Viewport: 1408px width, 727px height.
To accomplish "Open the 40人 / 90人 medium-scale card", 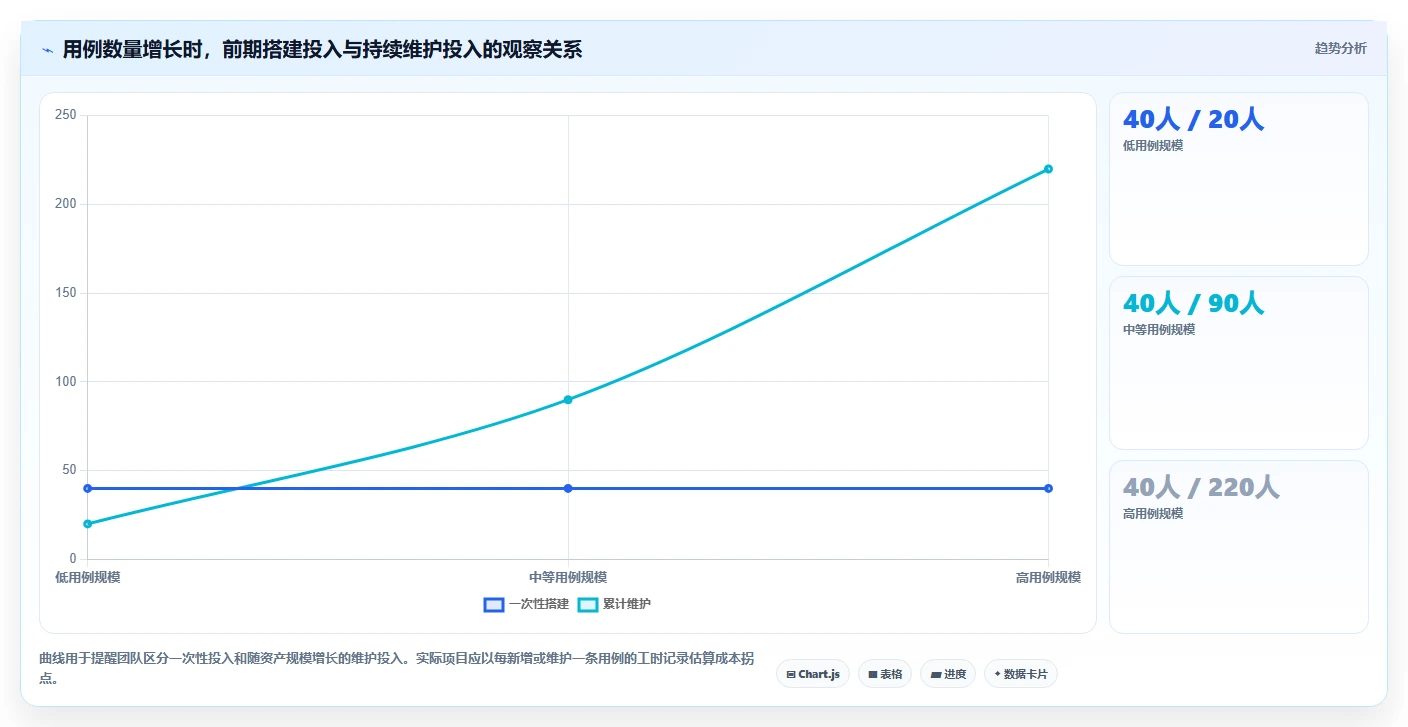I will pos(1238,363).
